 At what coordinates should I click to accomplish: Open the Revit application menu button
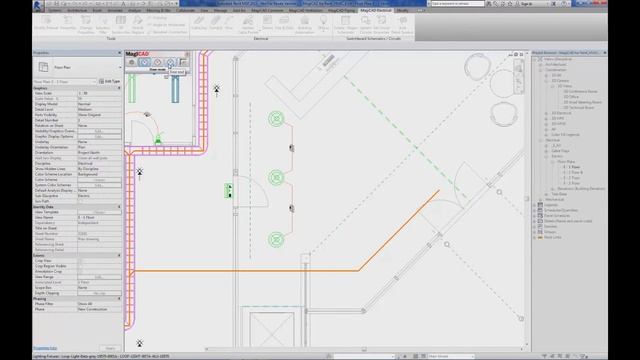[38, 5]
